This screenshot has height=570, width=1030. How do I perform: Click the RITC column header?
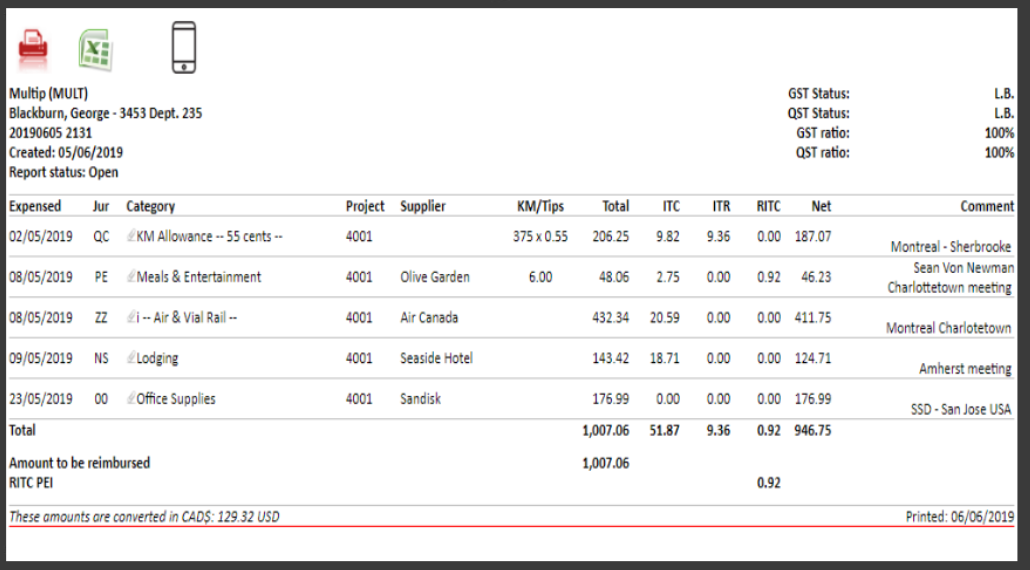click(x=769, y=206)
